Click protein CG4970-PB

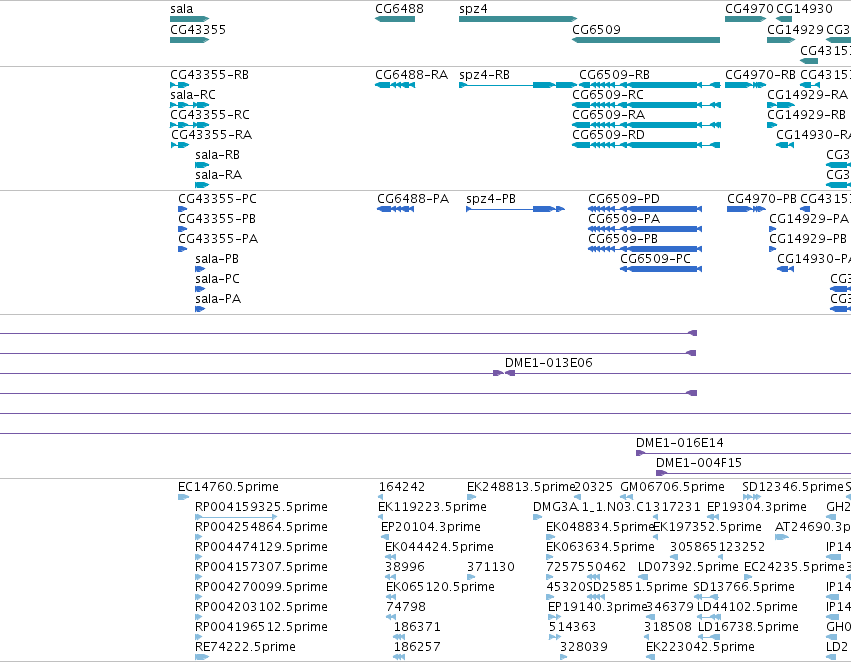(x=746, y=209)
